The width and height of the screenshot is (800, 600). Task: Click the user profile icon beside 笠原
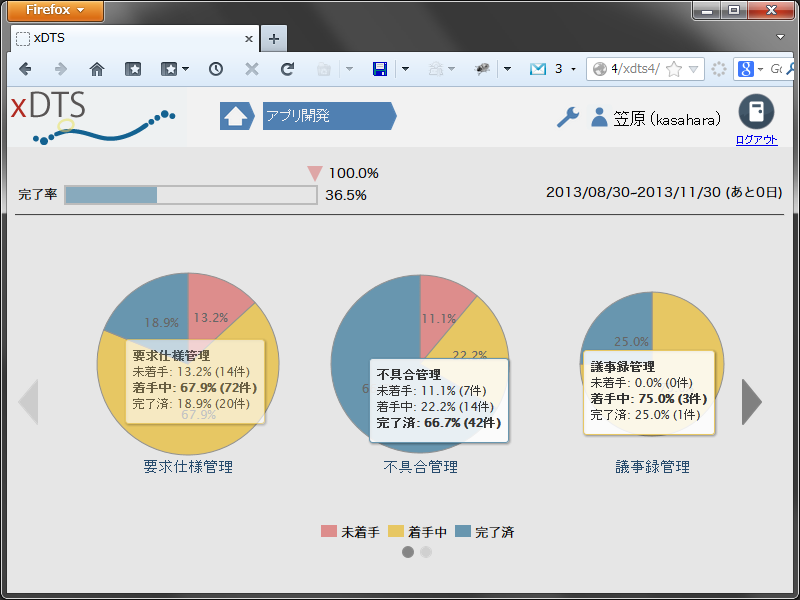pos(599,117)
